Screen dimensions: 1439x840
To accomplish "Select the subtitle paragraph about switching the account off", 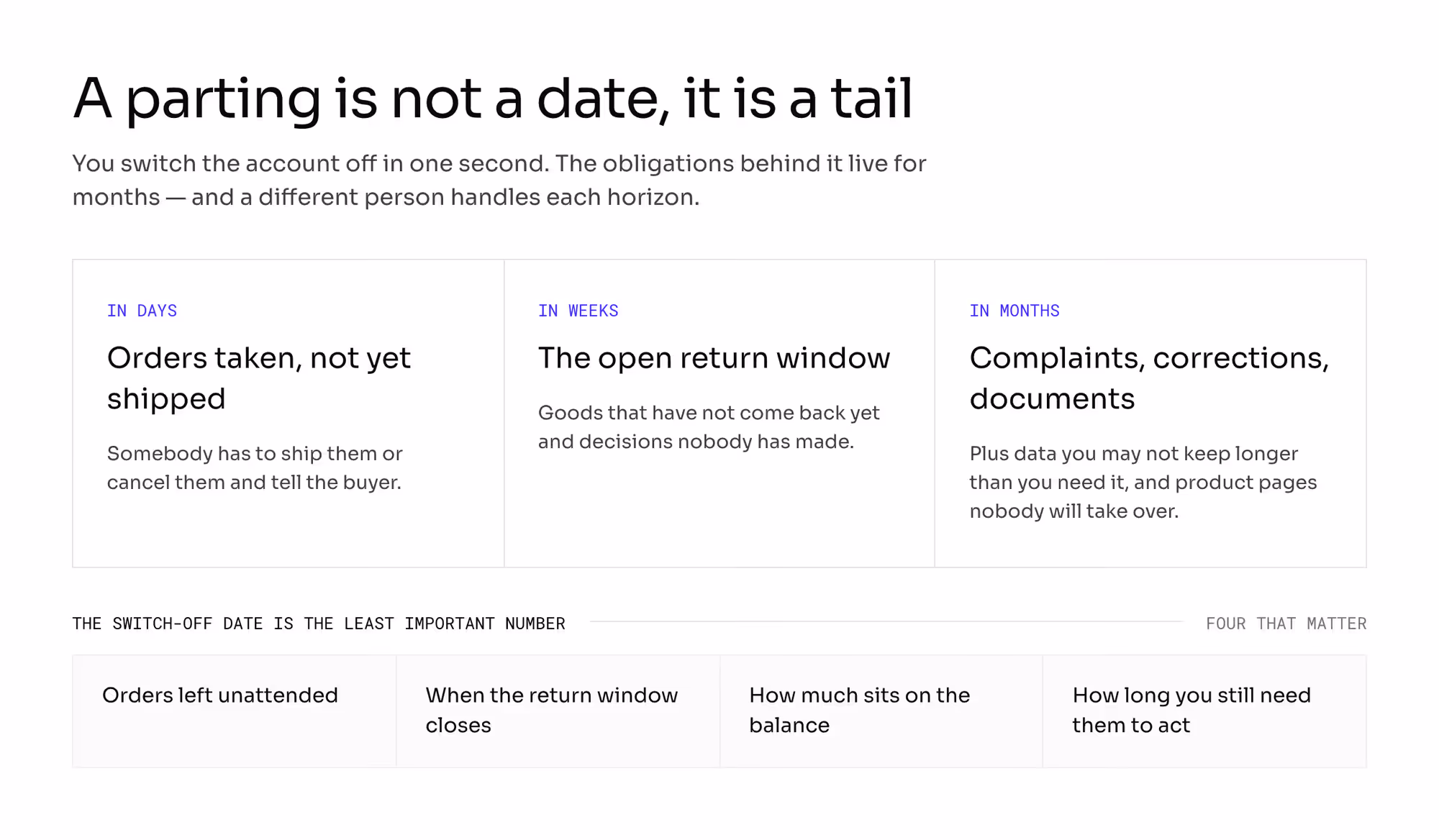I will (x=499, y=180).
